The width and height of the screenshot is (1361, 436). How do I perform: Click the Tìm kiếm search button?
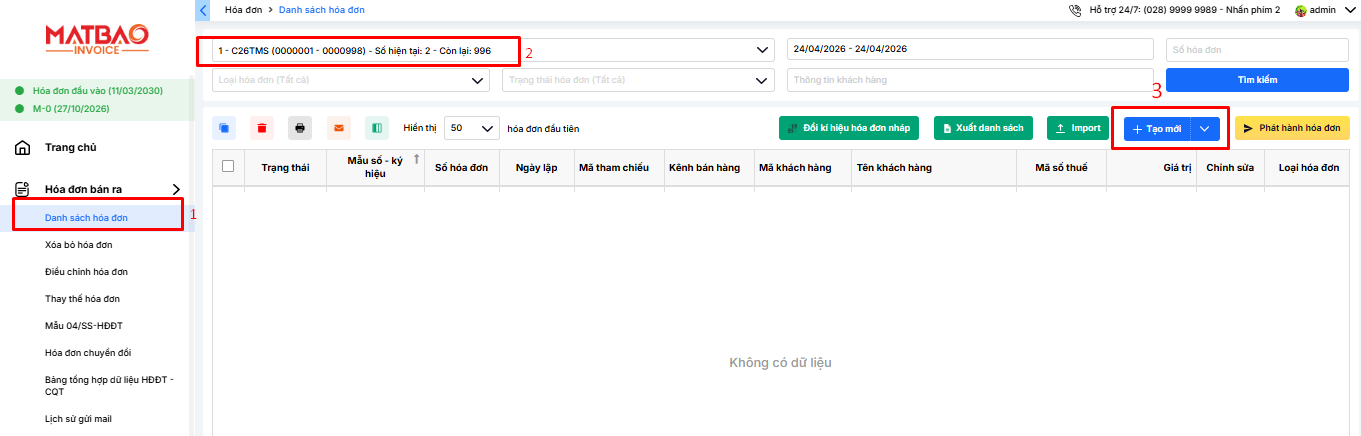(x=1257, y=80)
